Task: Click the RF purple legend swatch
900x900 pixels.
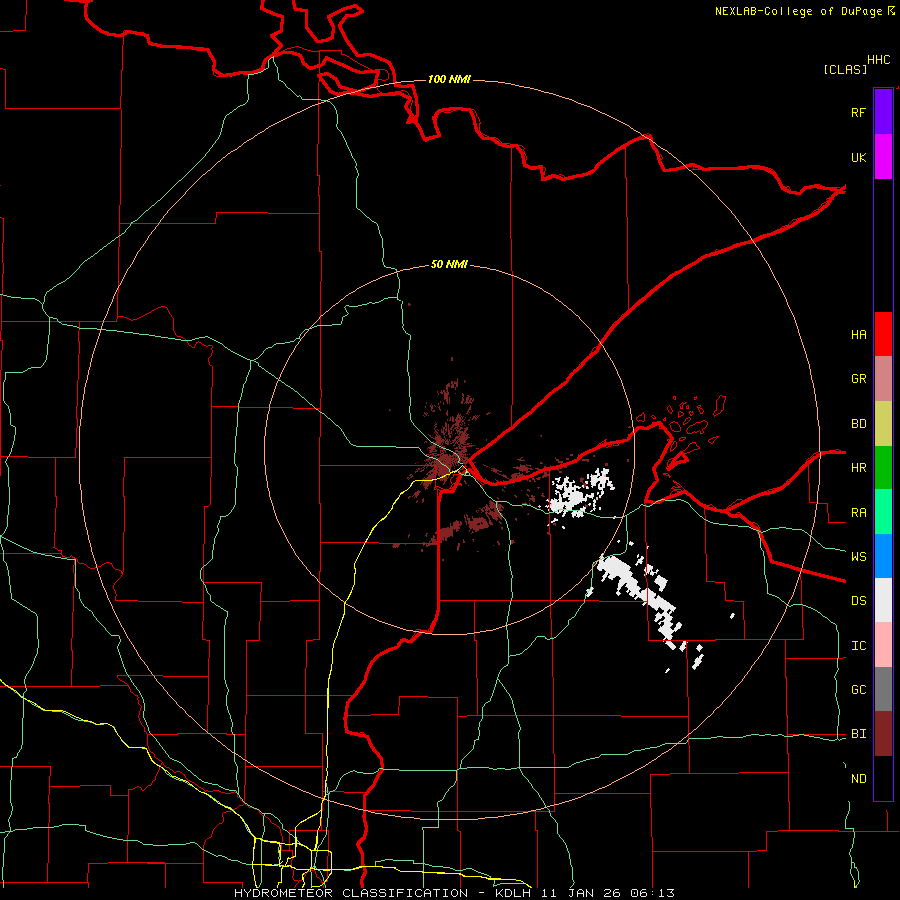Action: pyautogui.click(x=883, y=112)
